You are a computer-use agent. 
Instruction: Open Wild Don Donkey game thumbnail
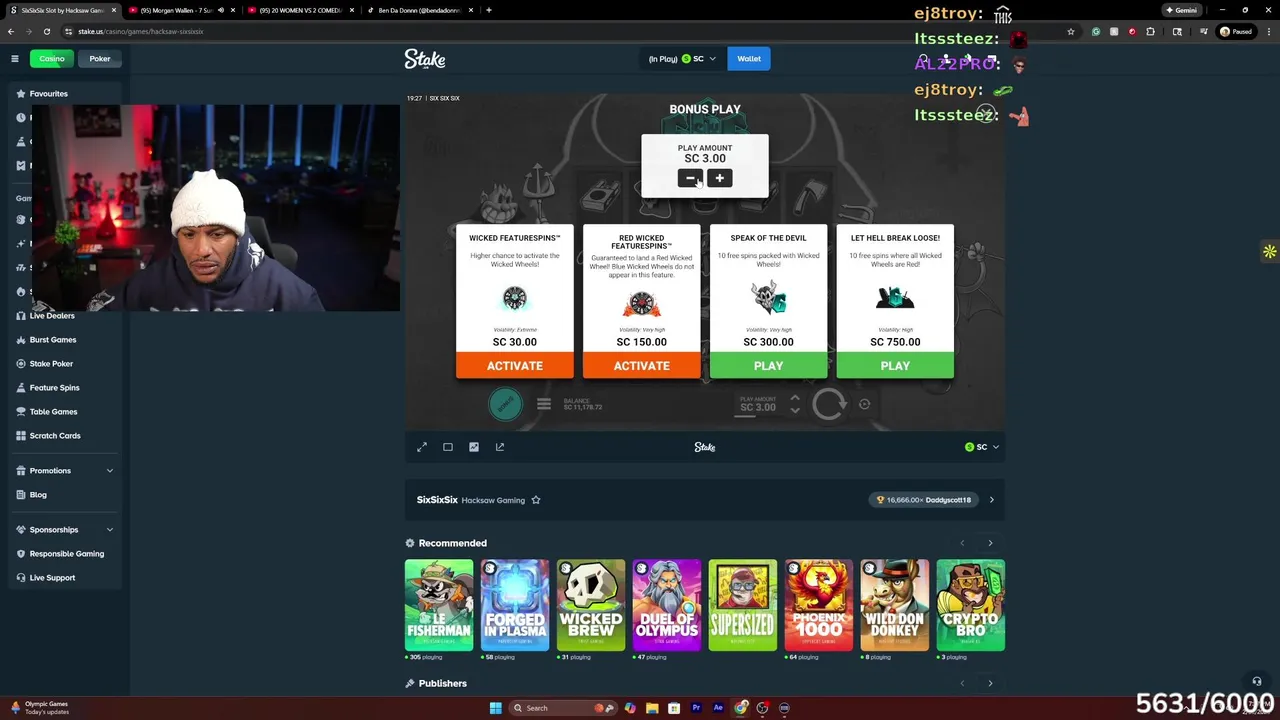[895, 605]
